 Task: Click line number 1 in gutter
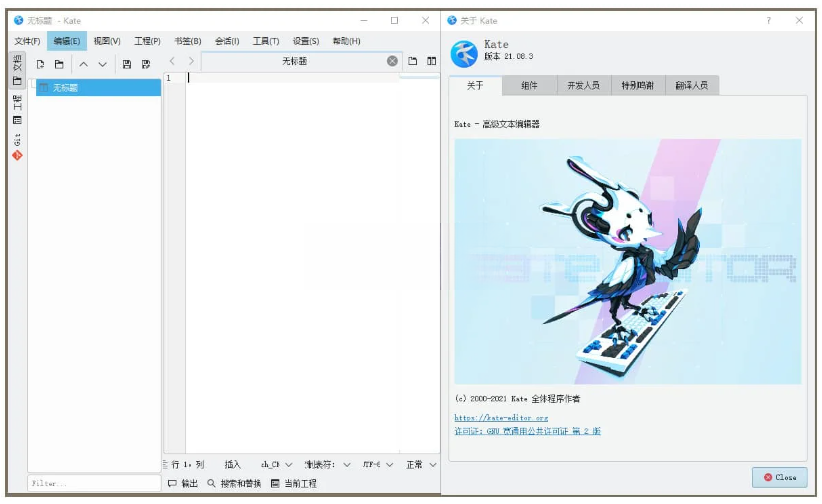point(168,78)
